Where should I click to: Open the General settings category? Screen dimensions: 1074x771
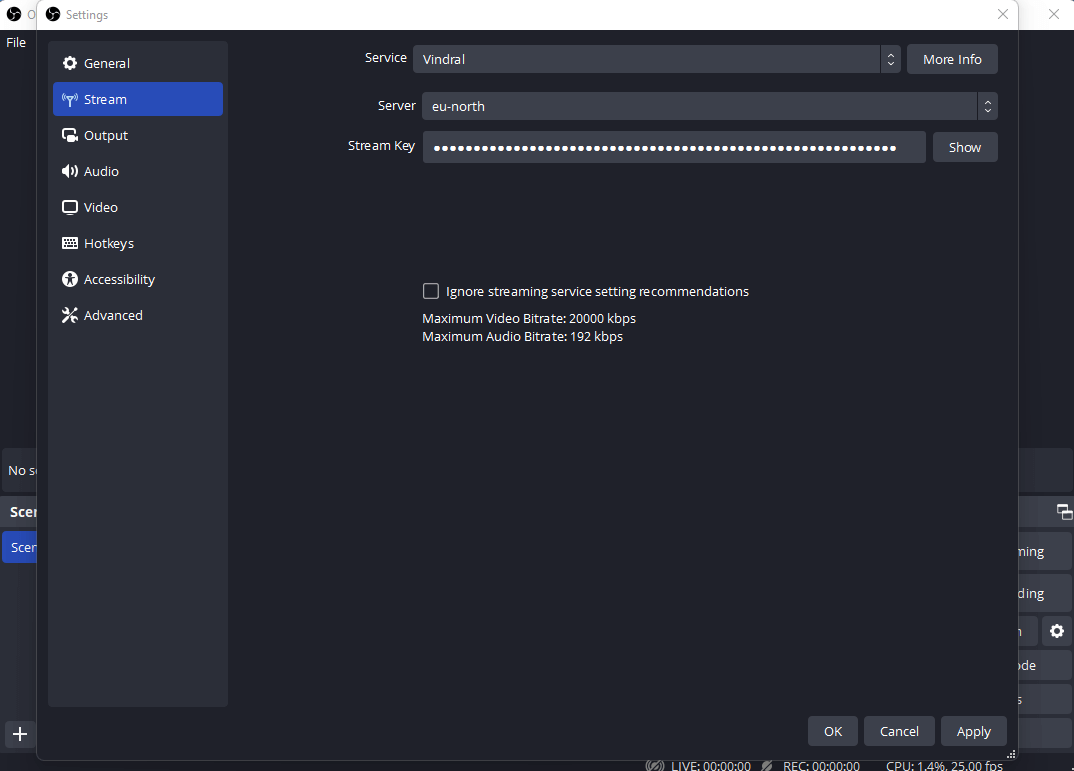[x=138, y=63]
